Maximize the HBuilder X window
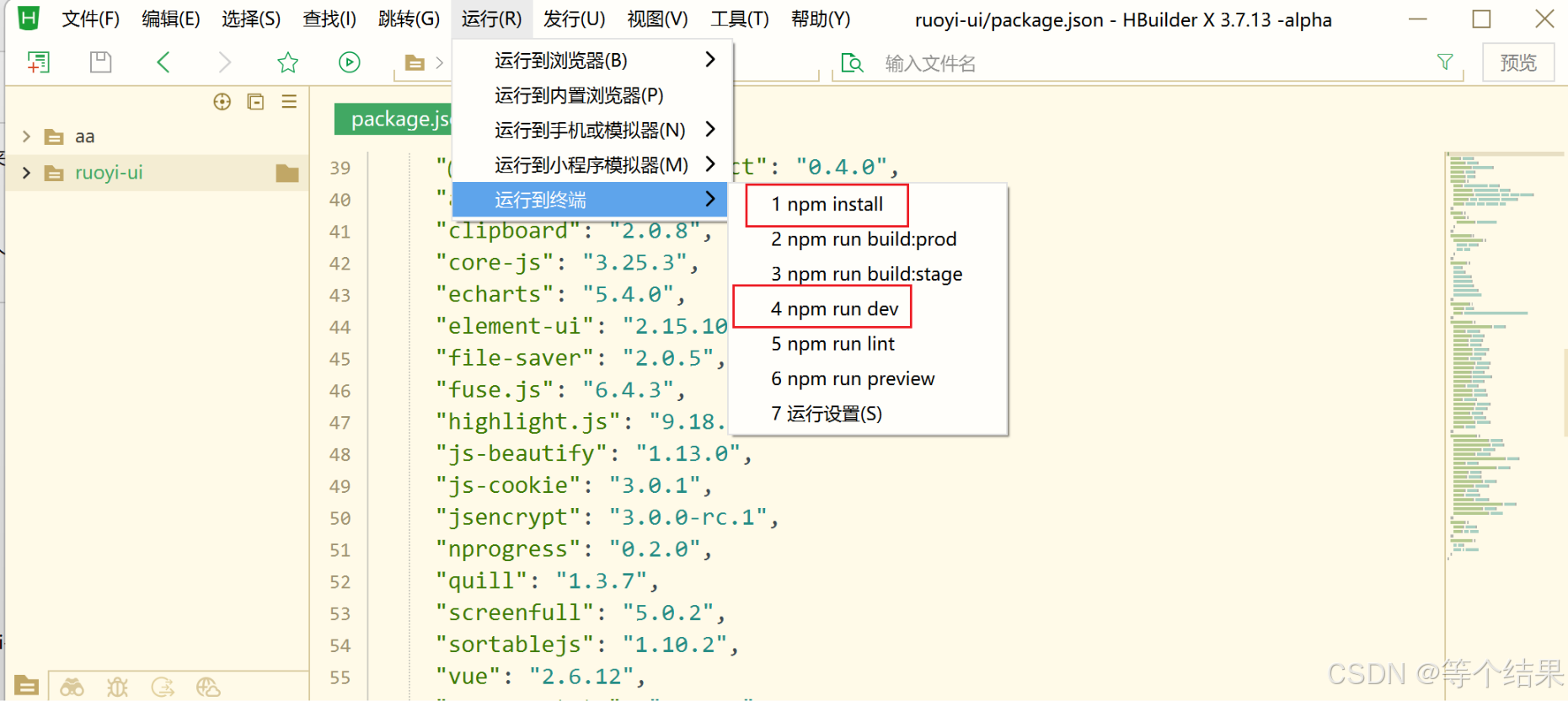The image size is (1568, 701). coord(1481,19)
